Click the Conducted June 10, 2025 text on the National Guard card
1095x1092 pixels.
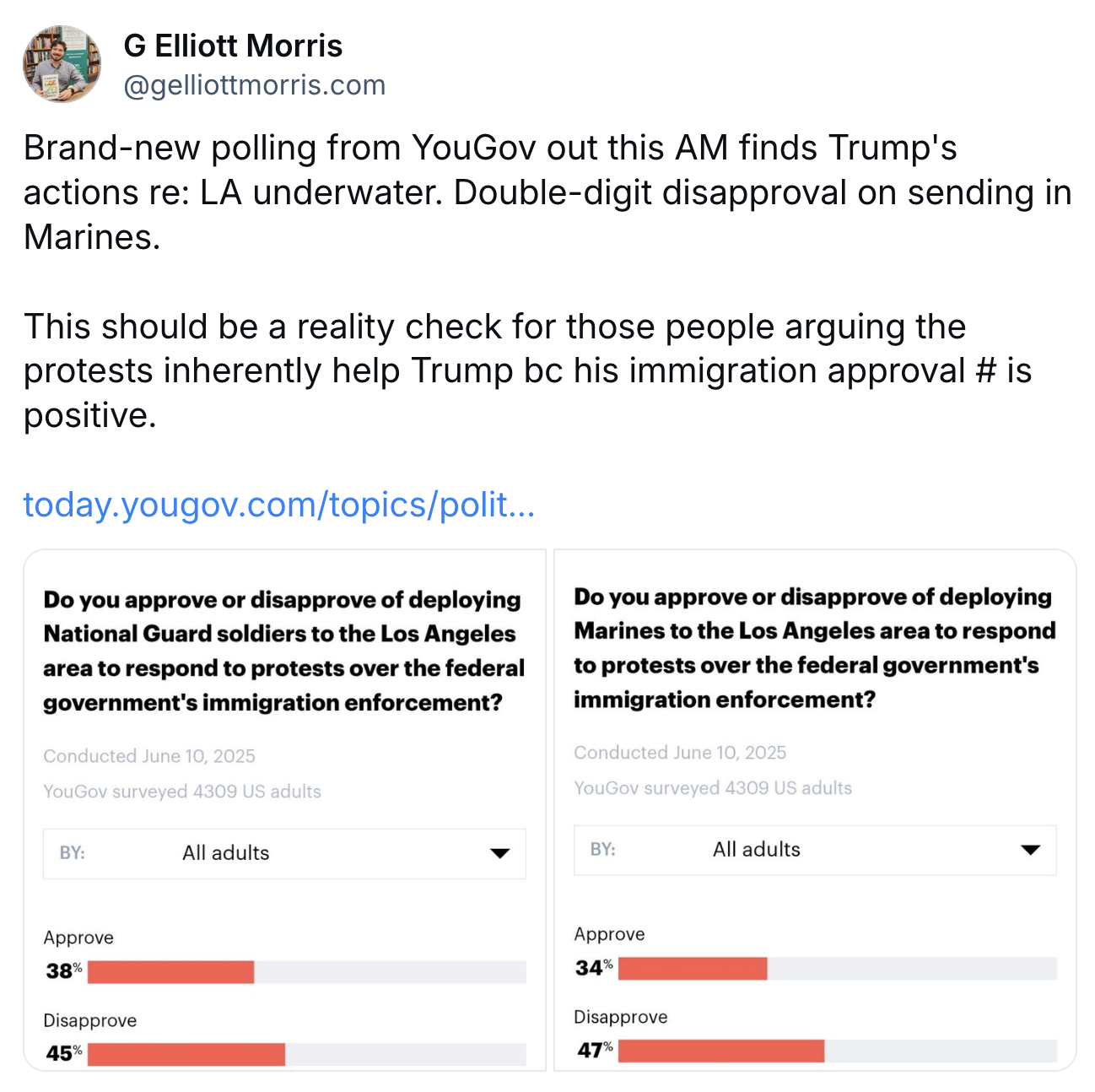(x=149, y=756)
